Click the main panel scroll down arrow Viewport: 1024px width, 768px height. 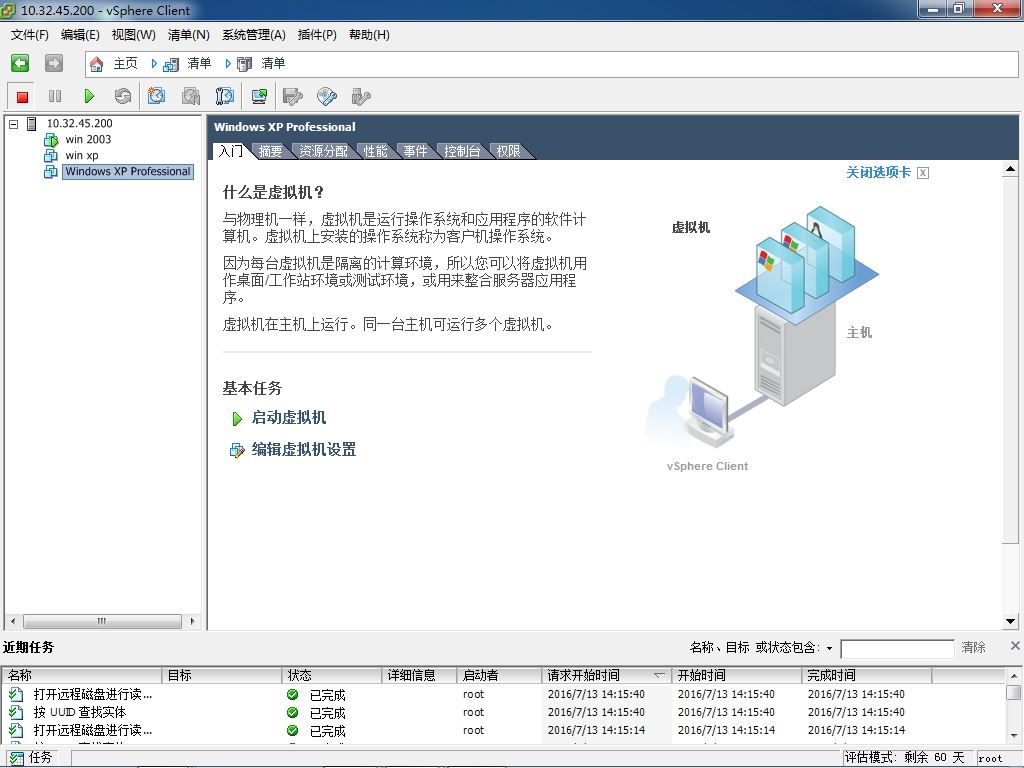[x=1010, y=622]
